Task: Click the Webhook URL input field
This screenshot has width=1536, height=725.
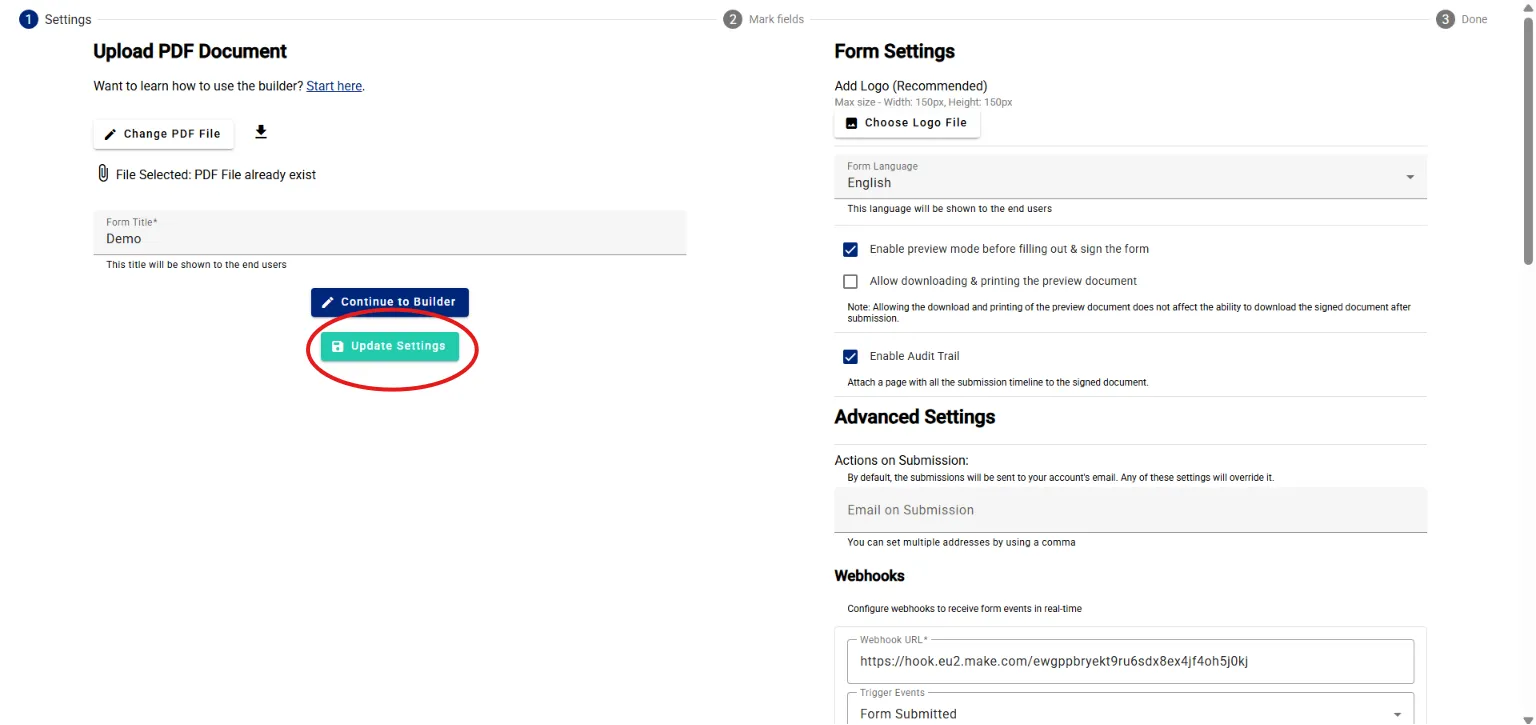Action: coord(1131,661)
